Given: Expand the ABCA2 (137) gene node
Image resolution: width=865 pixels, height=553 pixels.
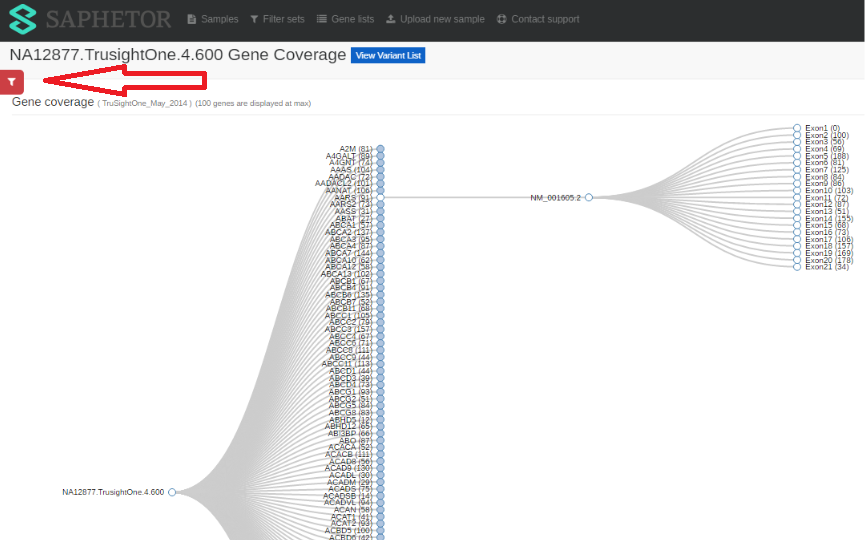Looking at the screenshot, I should pyautogui.click(x=380, y=232).
